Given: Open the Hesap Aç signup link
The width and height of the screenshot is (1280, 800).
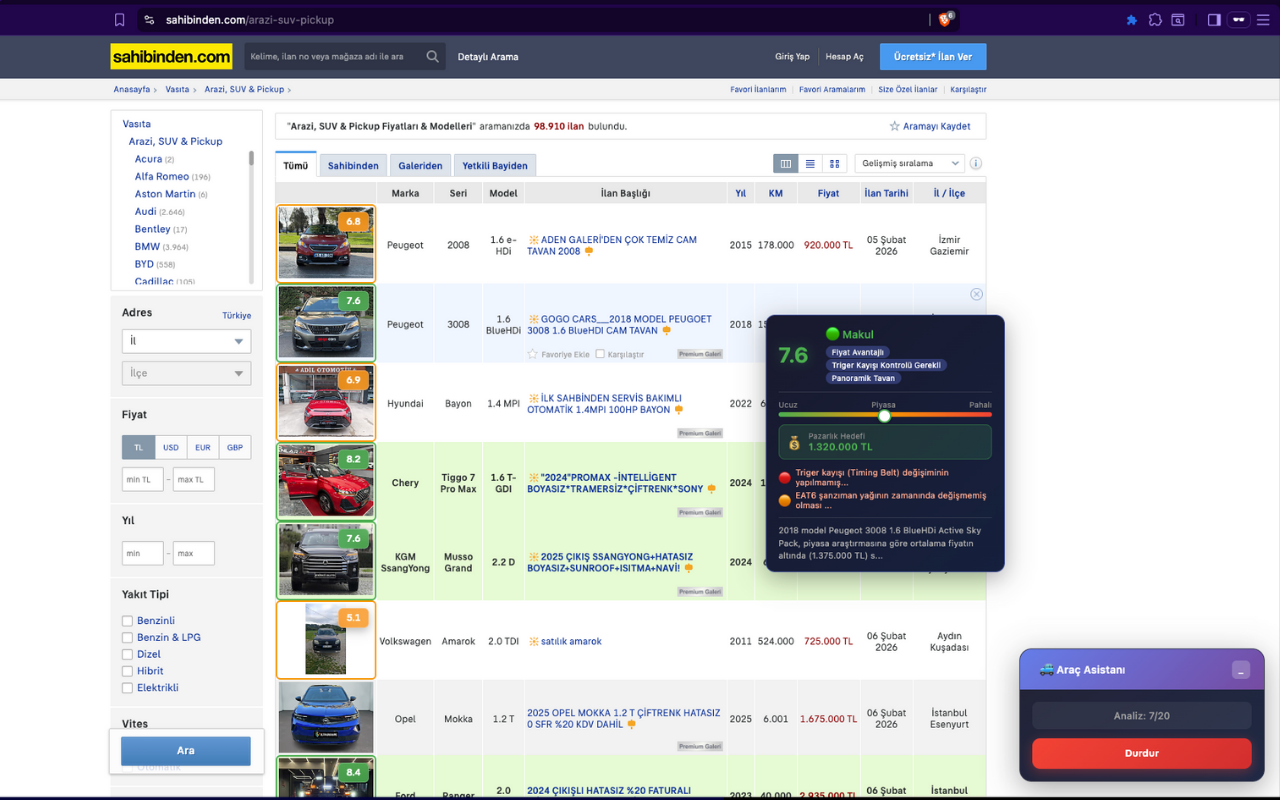Looking at the screenshot, I should 844,57.
